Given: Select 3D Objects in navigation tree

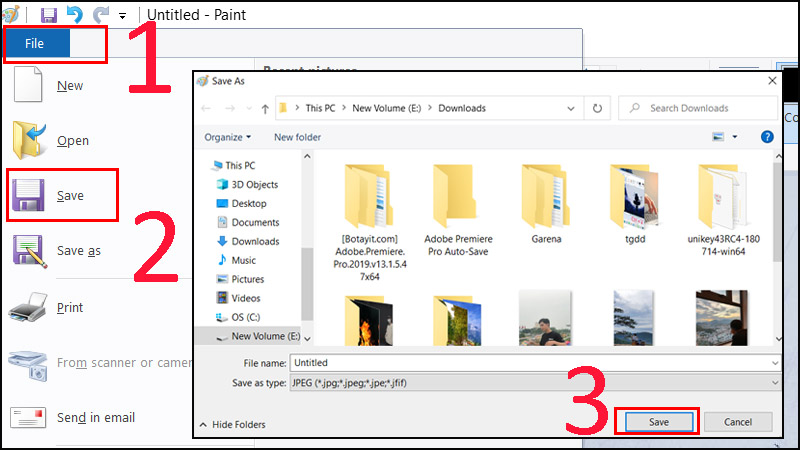Looking at the screenshot, I should [x=254, y=185].
